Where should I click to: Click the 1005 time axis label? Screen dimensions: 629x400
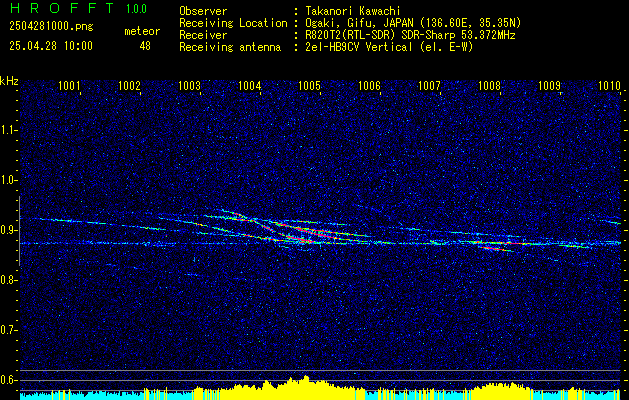[310, 85]
